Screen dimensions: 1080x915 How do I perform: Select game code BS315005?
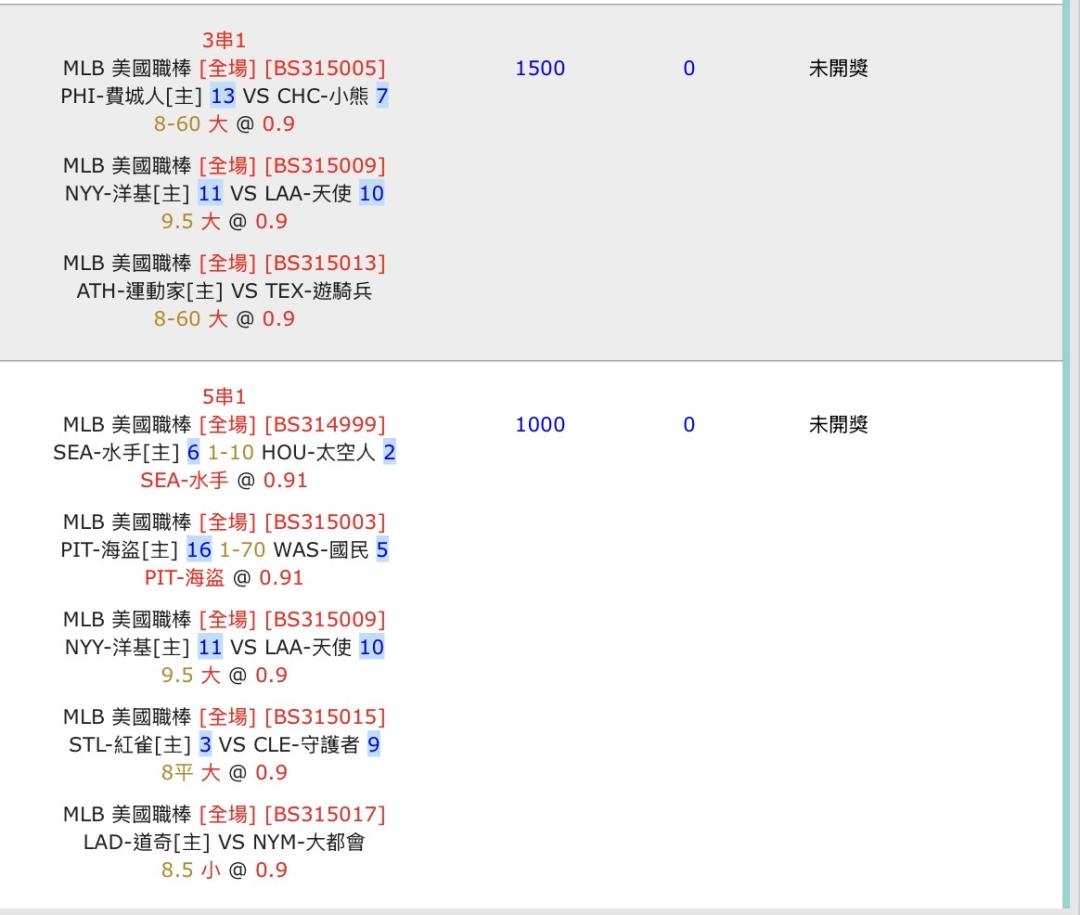pos(325,68)
